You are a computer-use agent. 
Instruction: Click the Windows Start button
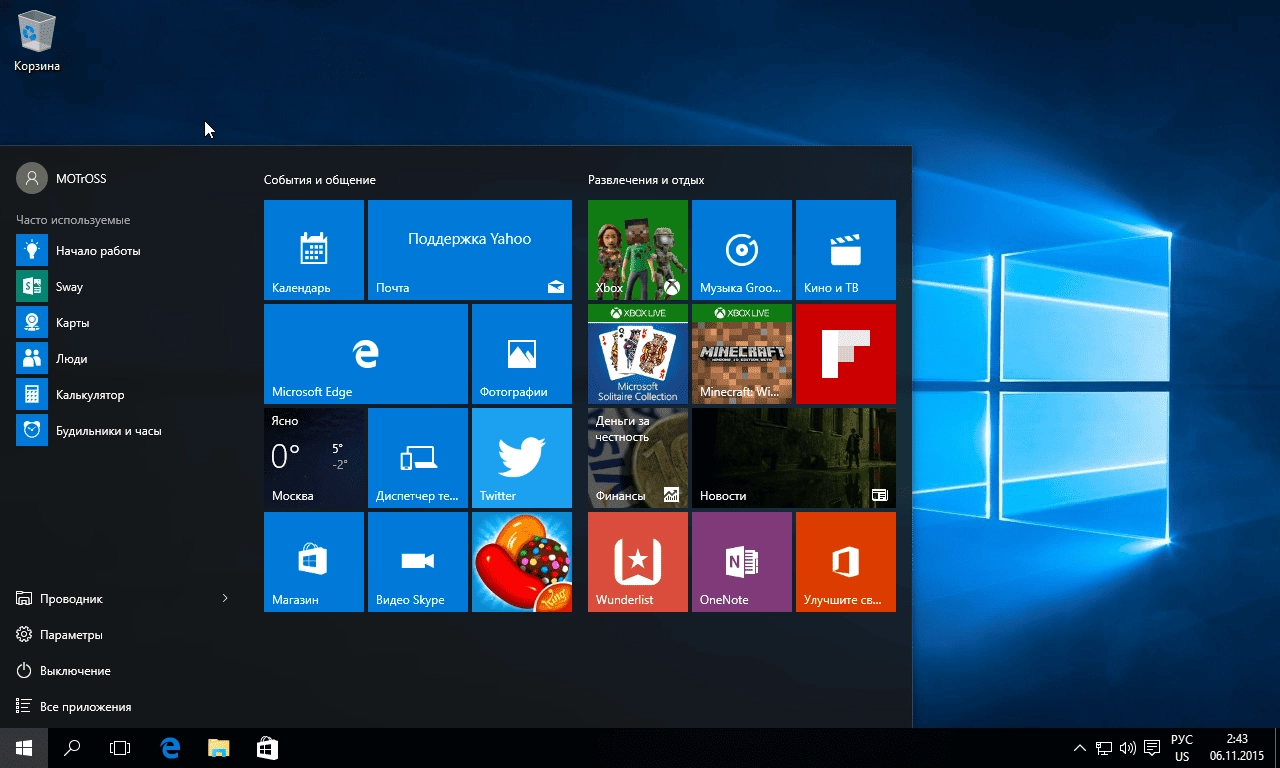24,748
